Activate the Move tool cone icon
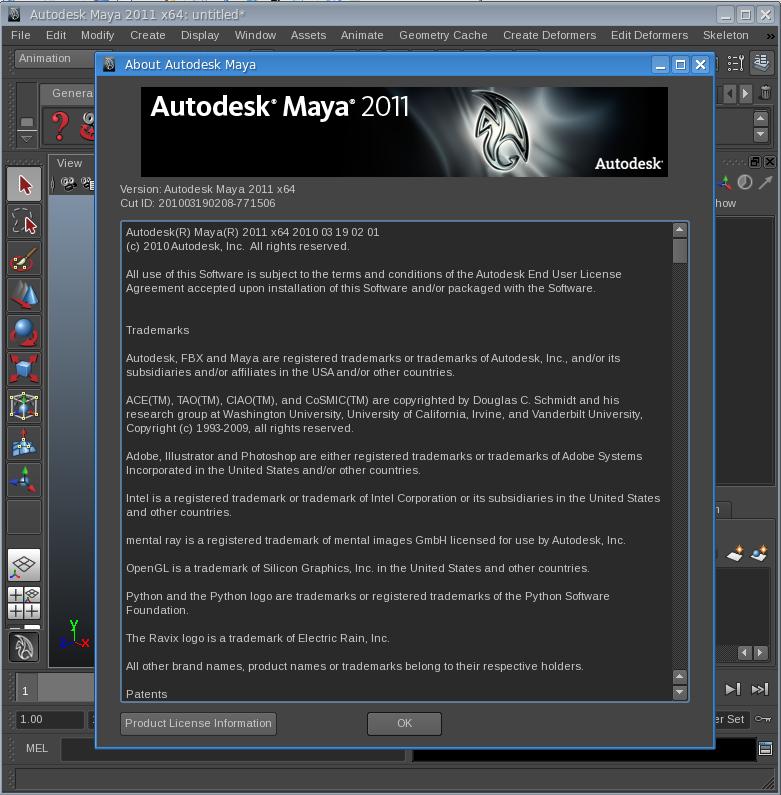Screen dimensions: 781x795 24,295
